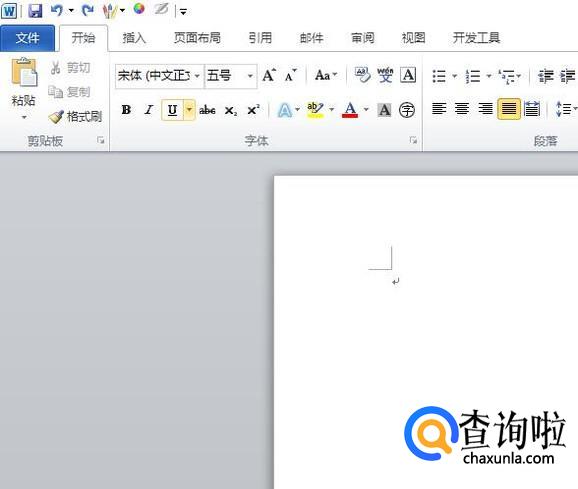Click the enclosed character 字 icon
Image resolution: width=578 pixels, height=489 pixels.
[x=407, y=110]
